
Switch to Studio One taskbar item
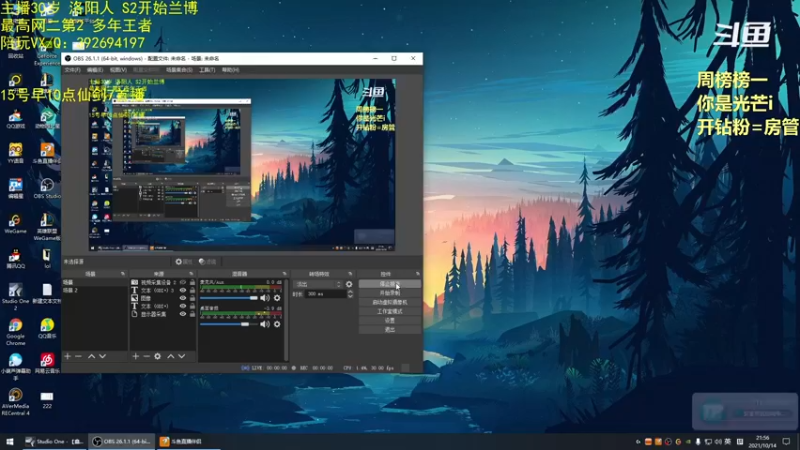coord(54,441)
